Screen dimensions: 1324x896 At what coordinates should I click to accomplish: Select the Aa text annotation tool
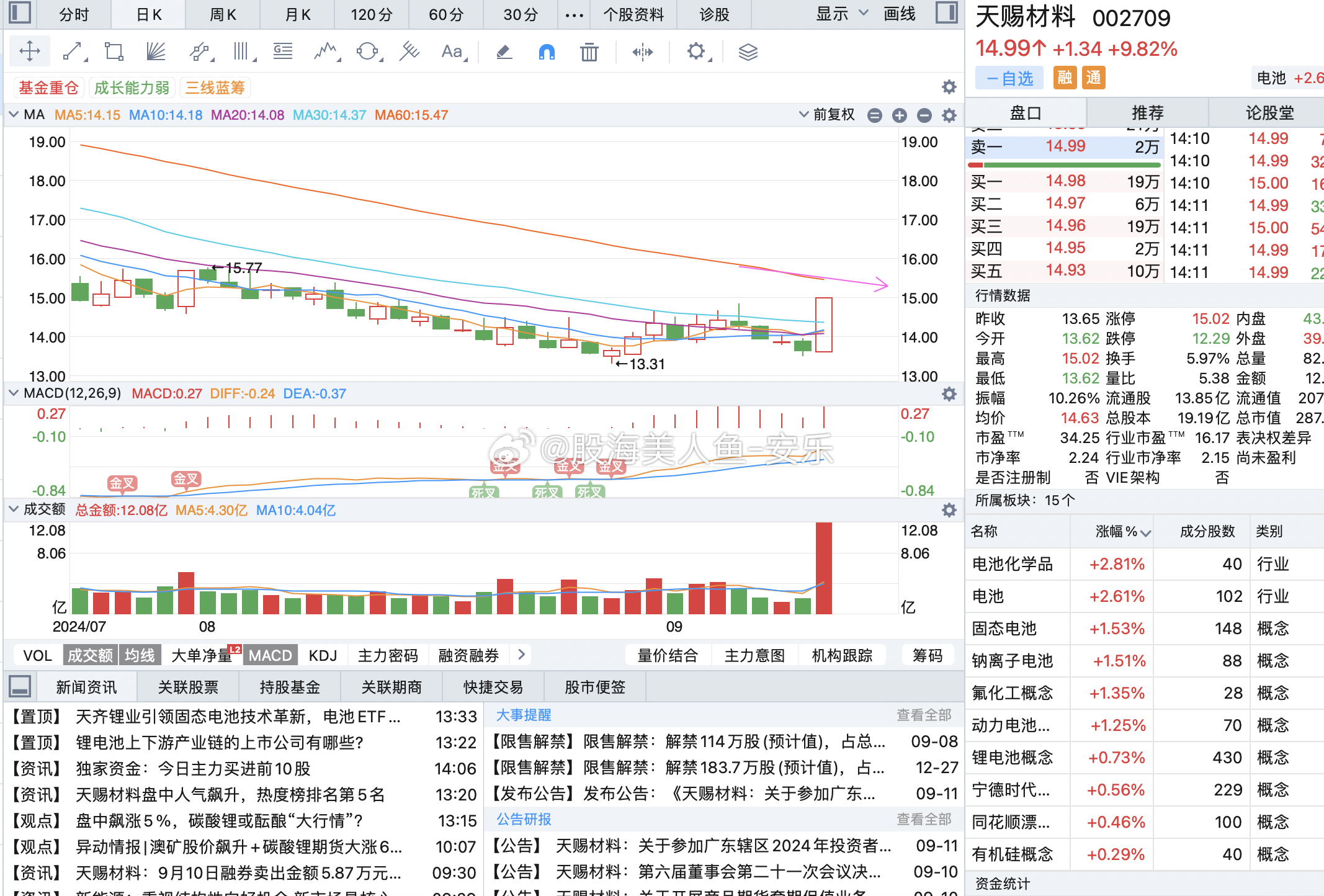click(x=451, y=52)
